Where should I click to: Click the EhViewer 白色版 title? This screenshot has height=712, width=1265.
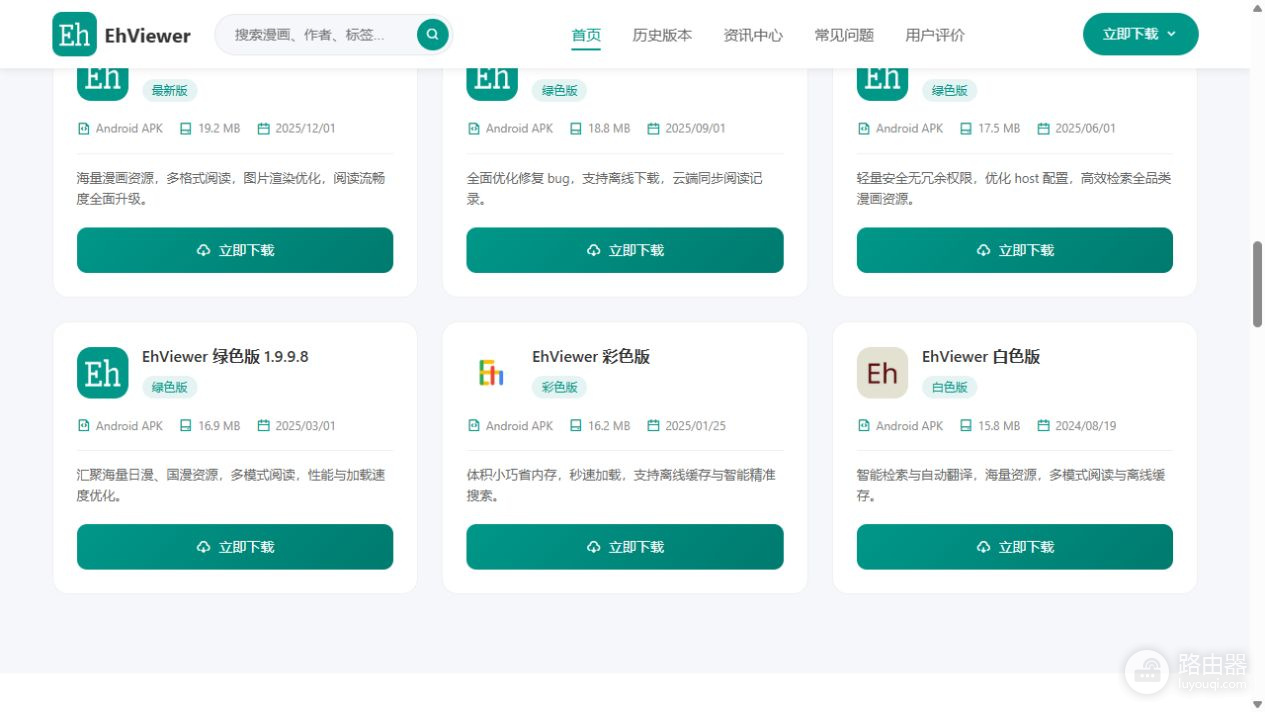pyautogui.click(x=981, y=357)
